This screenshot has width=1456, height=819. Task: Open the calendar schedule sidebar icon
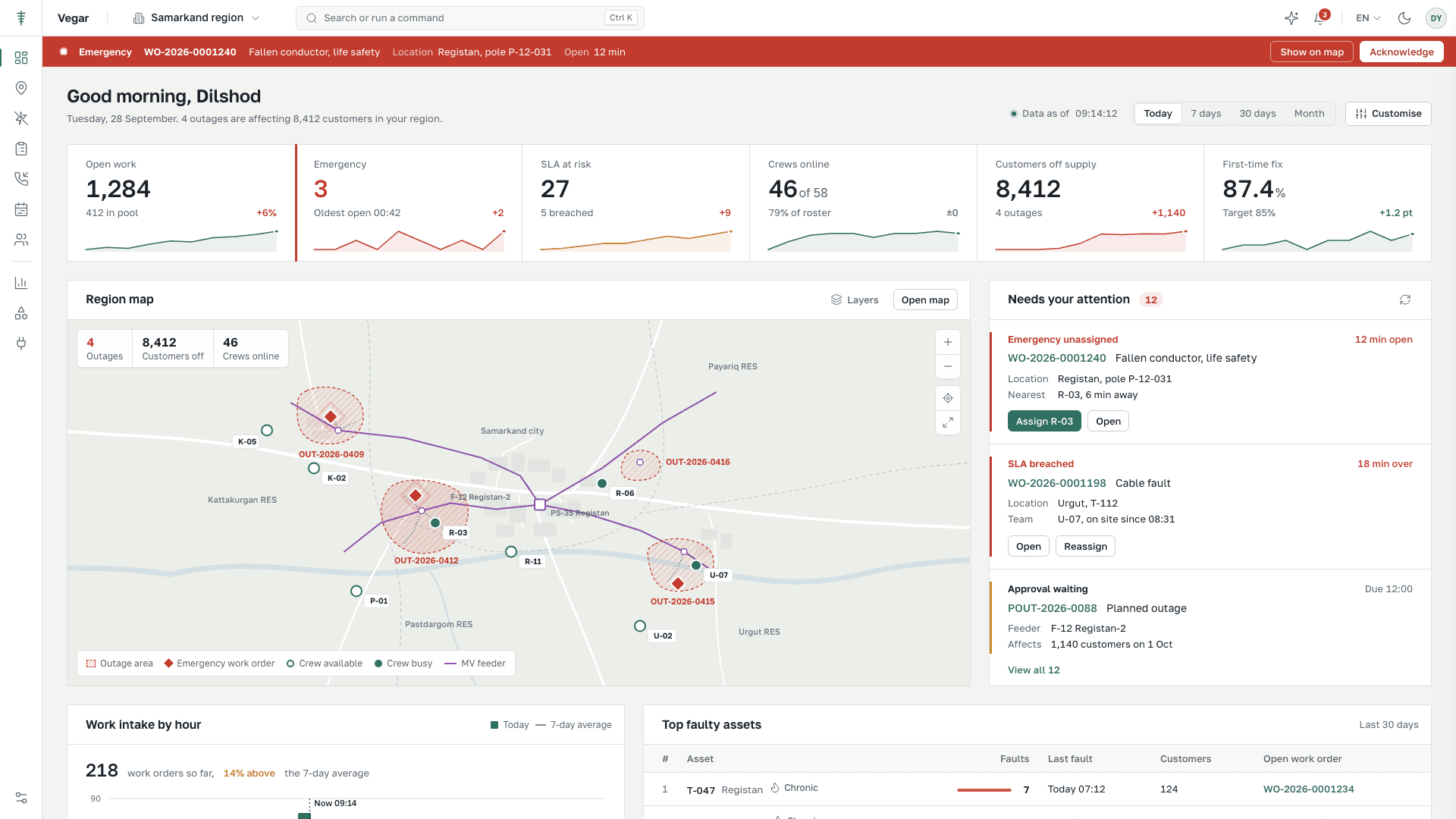coord(21,209)
